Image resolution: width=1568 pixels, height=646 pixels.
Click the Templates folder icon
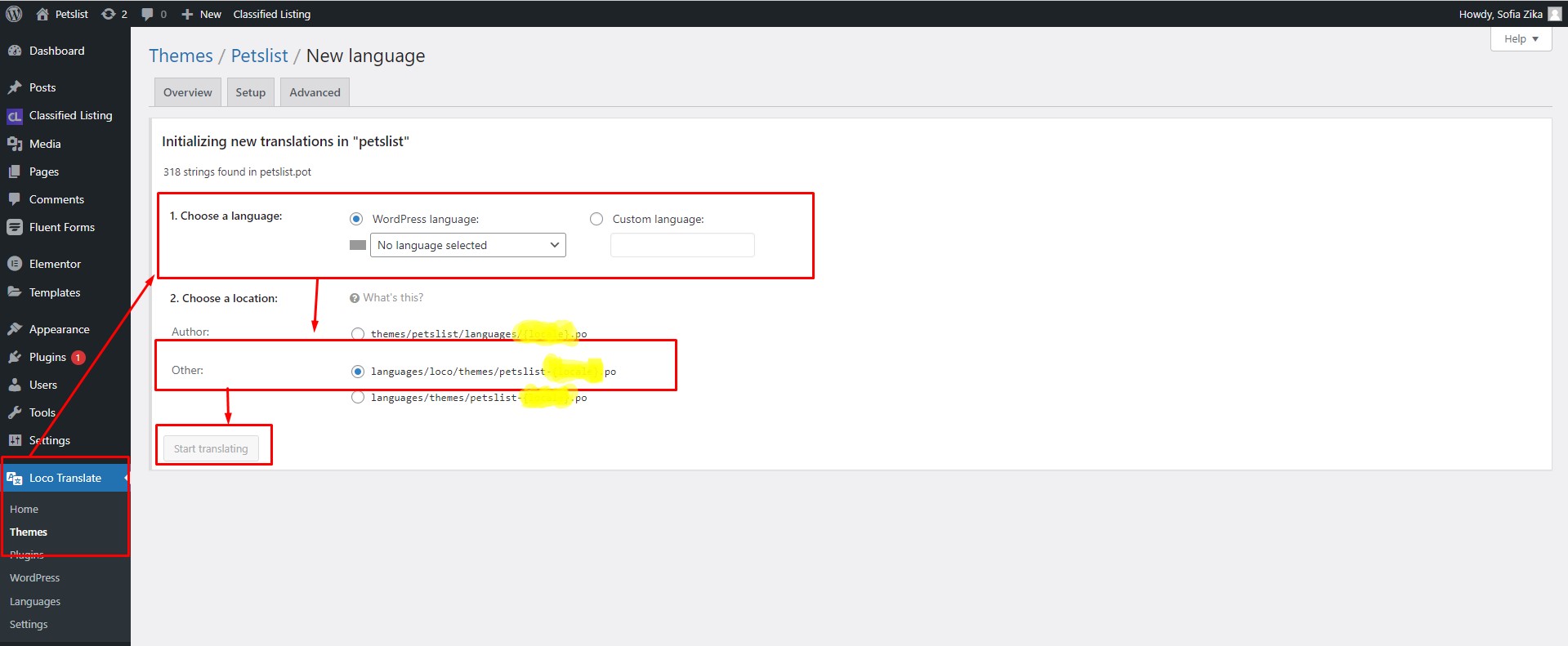(15, 292)
